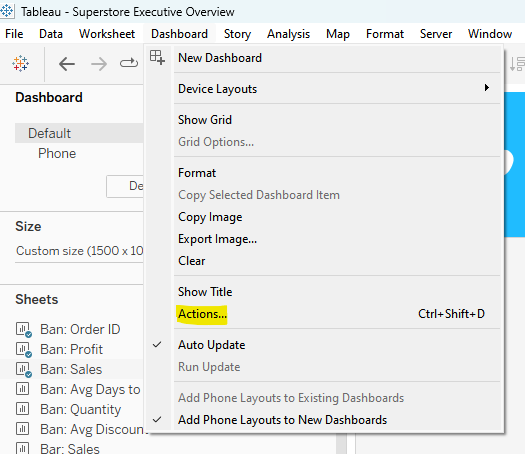Select the Ban: Order ID sheet

pyautogui.click(x=80, y=329)
